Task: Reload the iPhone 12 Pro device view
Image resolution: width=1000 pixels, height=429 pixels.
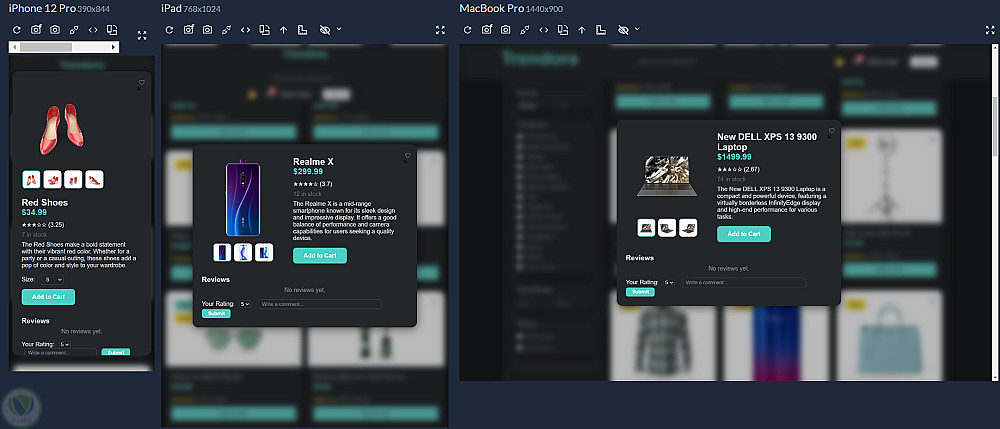Action: [x=17, y=30]
